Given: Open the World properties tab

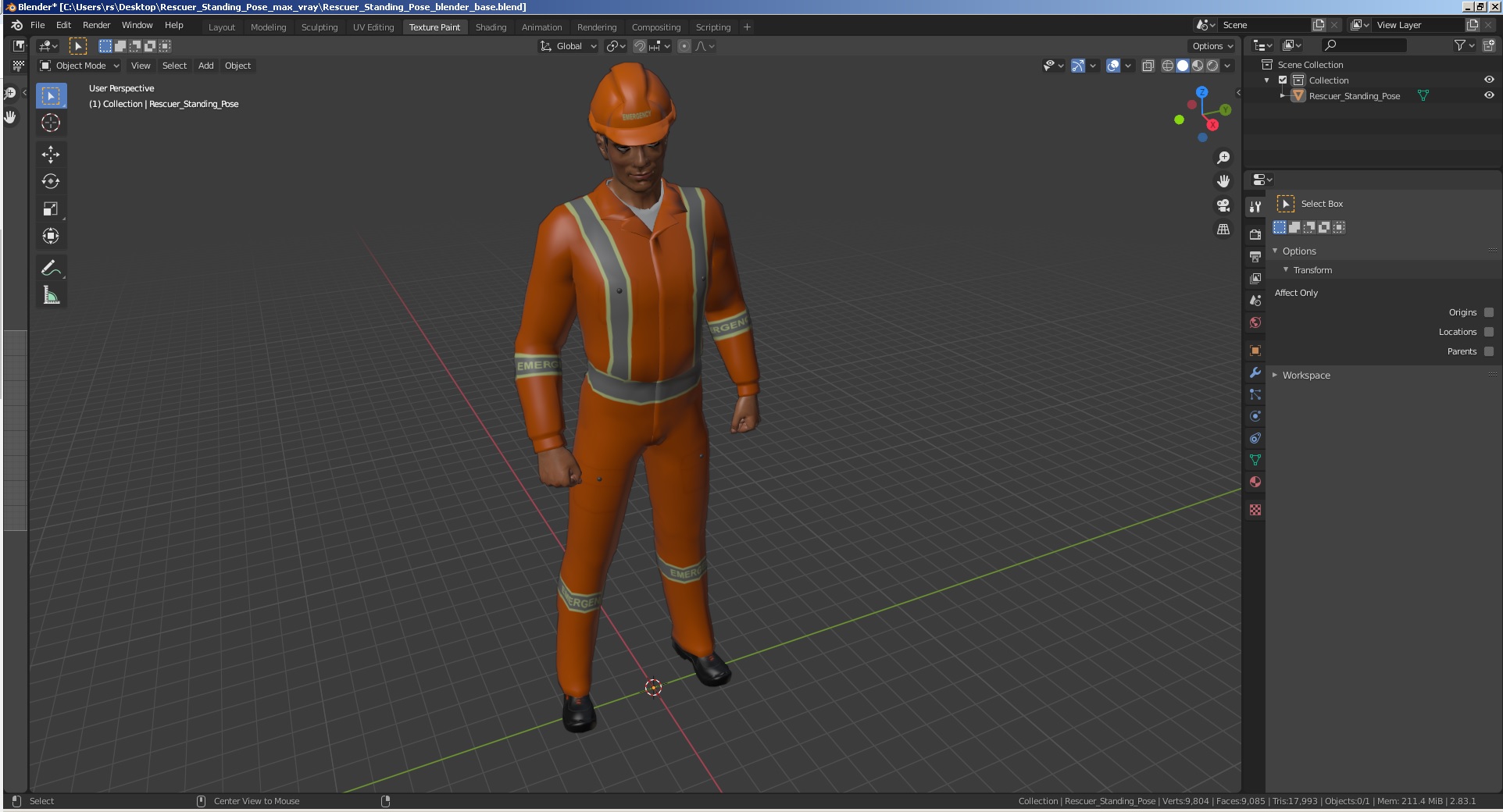Looking at the screenshot, I should [1255, 322].
